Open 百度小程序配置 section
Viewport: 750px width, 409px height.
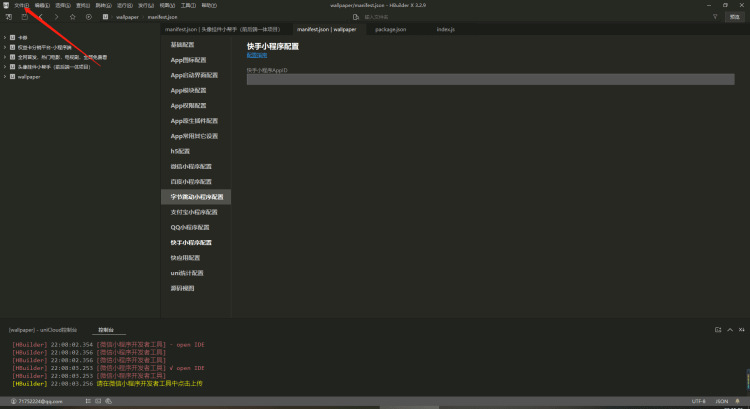click(x=191, y=182)
